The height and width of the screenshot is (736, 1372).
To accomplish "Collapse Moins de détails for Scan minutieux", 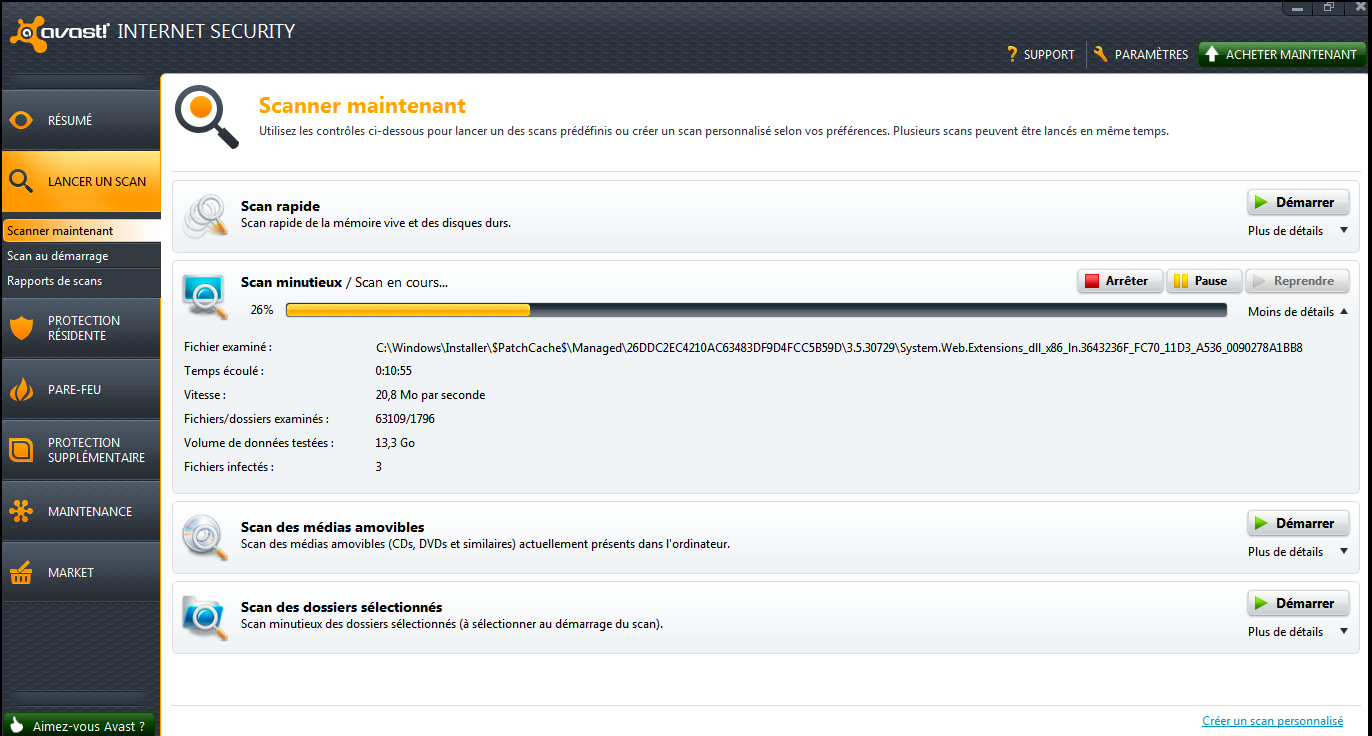I will click(x=1297, y=312).
